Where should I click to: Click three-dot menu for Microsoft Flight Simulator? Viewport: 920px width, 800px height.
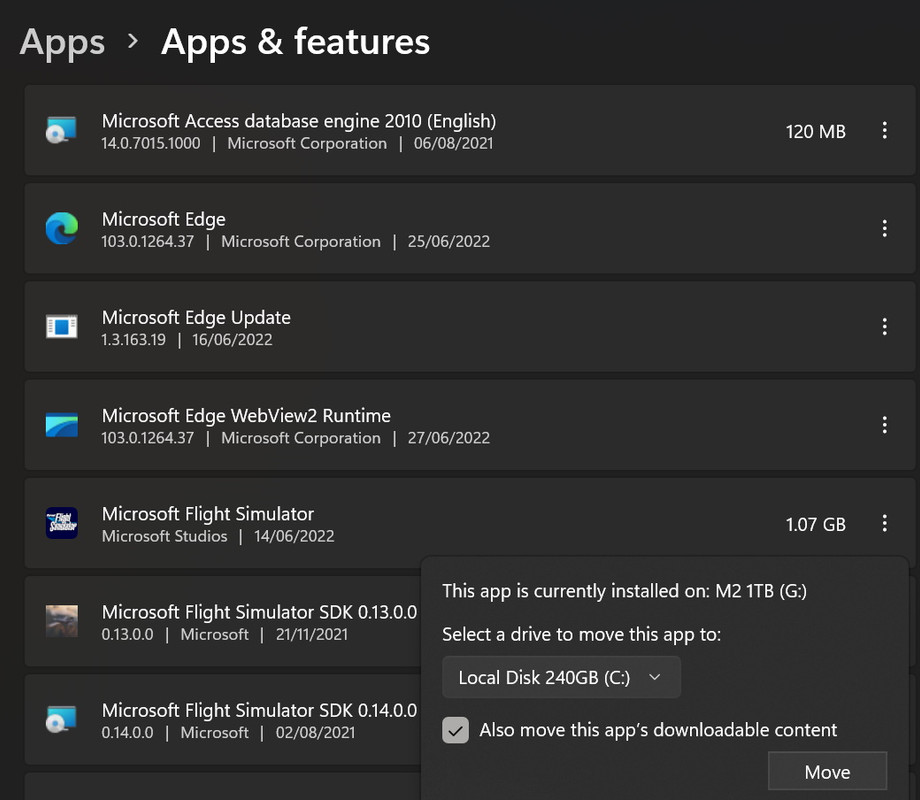tap(884, 523)
